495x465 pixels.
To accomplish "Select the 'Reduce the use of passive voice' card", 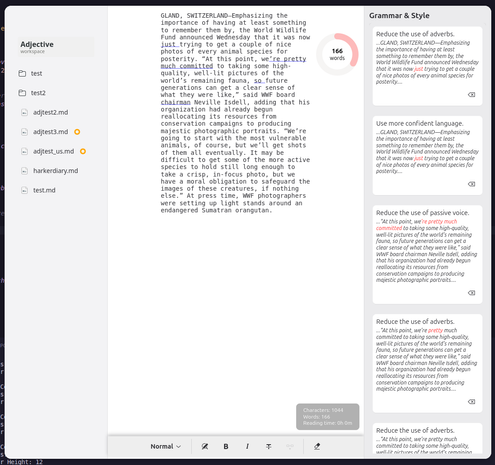I will [x=427, y=254].
